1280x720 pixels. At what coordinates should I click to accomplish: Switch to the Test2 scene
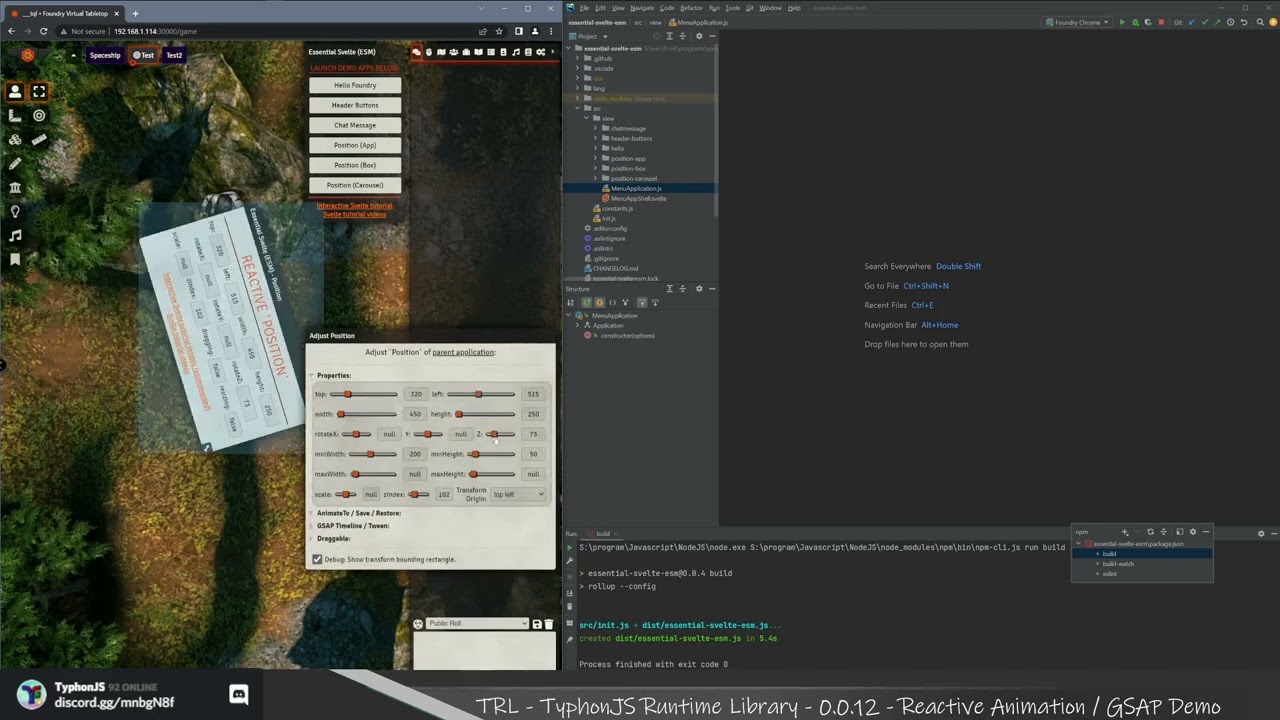point(174,55)
